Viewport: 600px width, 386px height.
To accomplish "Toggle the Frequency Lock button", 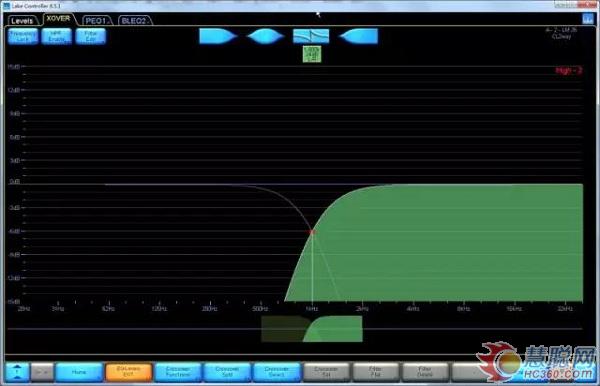I will (23, 36).
